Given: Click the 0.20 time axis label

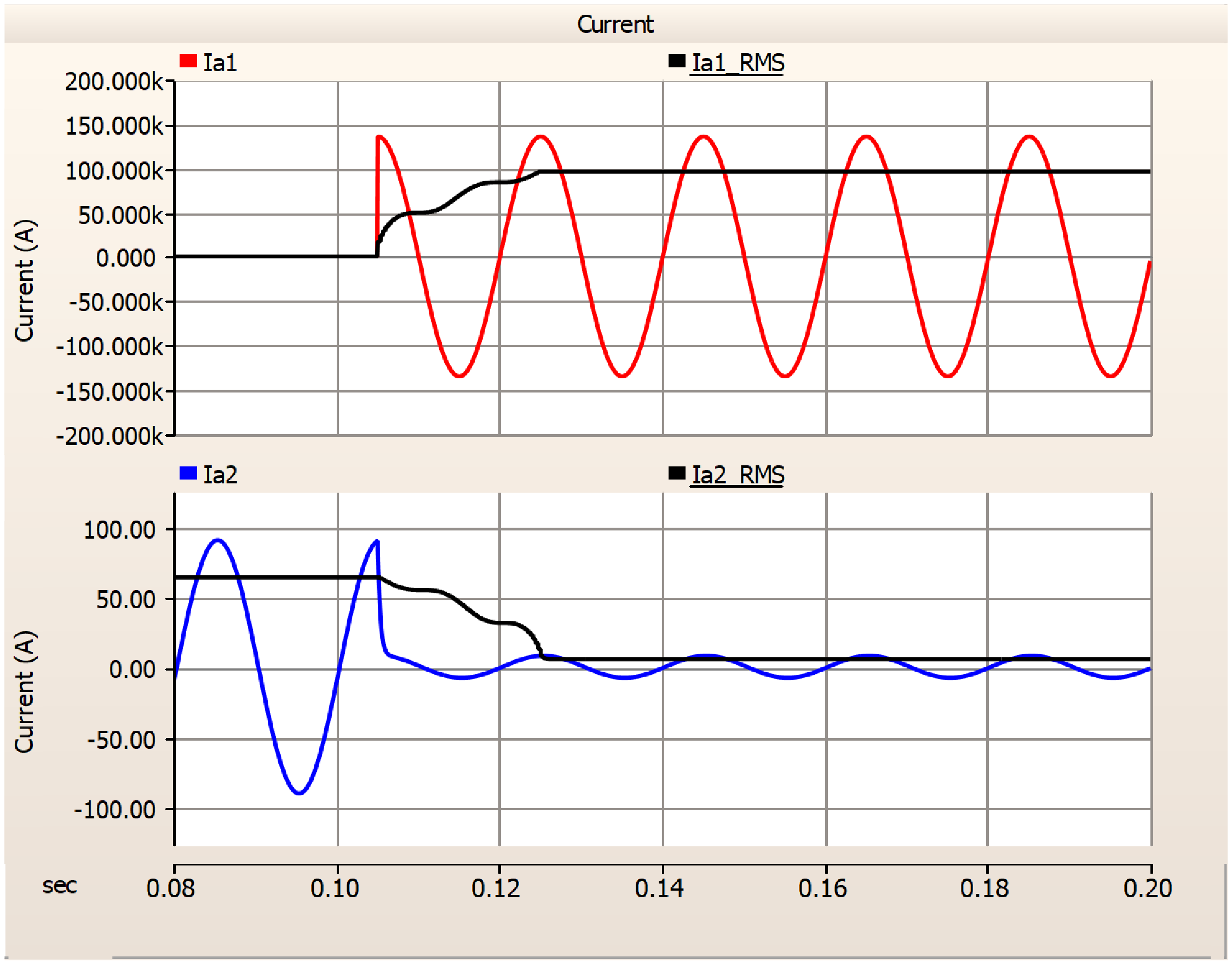Looking at the screenshot, I should [1147, 888].
